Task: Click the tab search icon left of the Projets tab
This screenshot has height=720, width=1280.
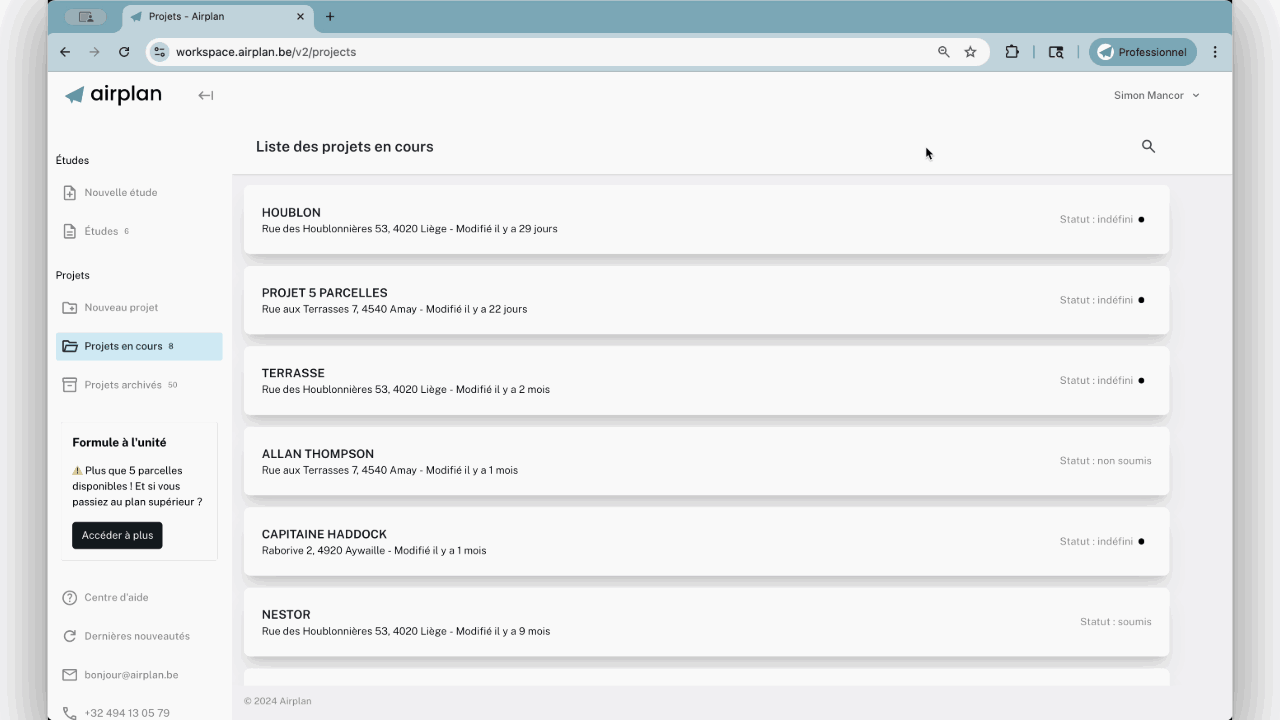Action: tap(86, 17)
